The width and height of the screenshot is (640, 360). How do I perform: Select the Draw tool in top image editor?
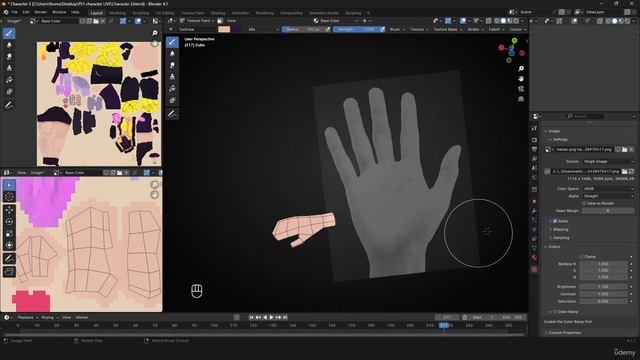pyautogui.click(x=9, y=33)
